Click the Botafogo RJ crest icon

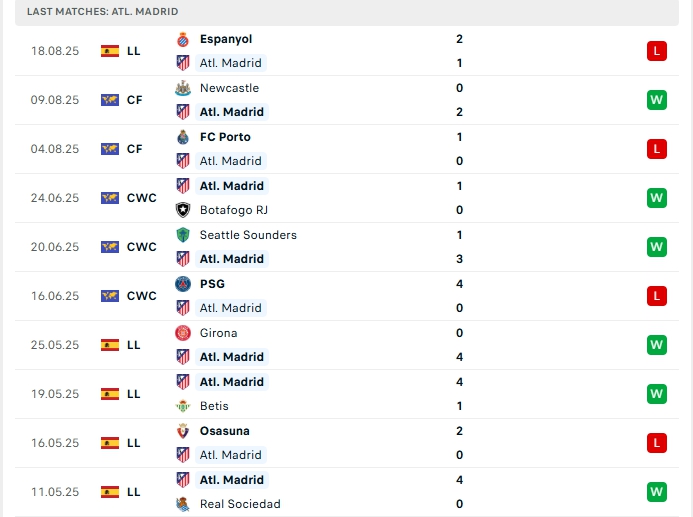click(x=183, y=210)
